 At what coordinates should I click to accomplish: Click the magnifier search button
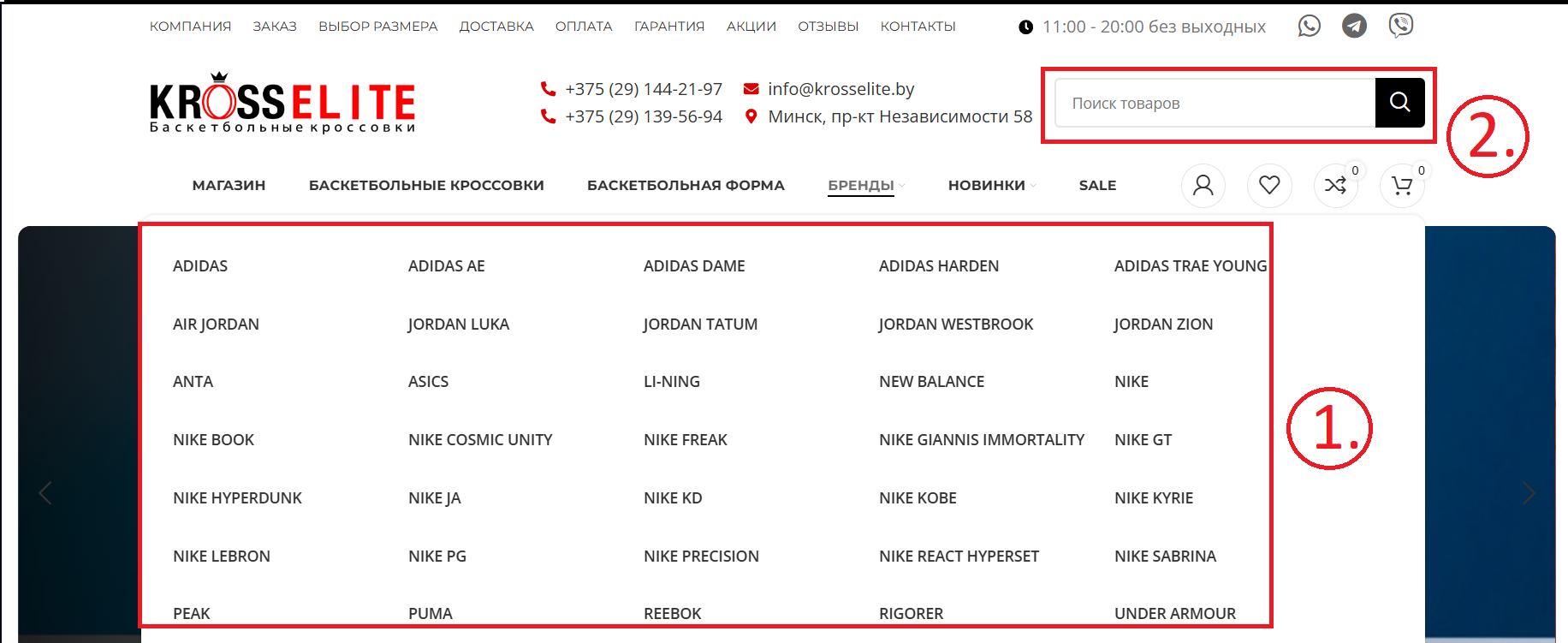(x=1399, y=103)
